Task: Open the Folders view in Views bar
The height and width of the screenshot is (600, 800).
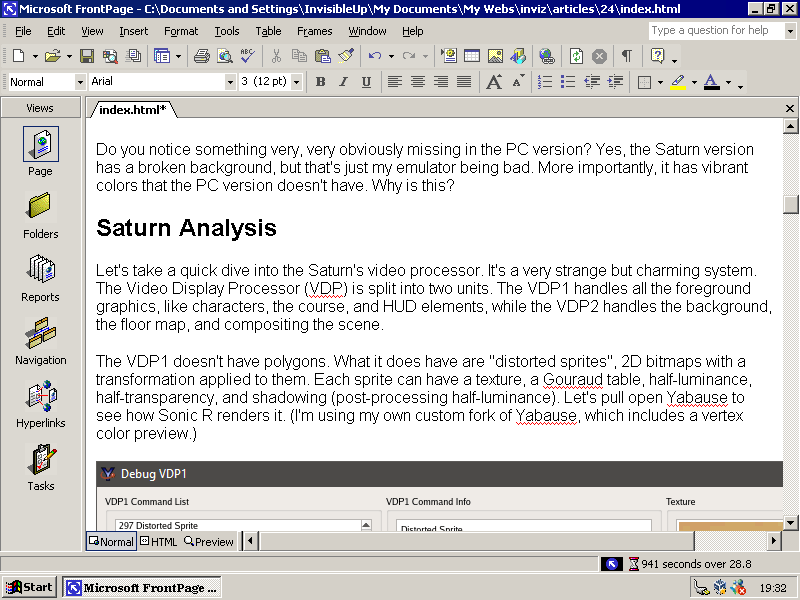Action: click(x=40, y=215)
